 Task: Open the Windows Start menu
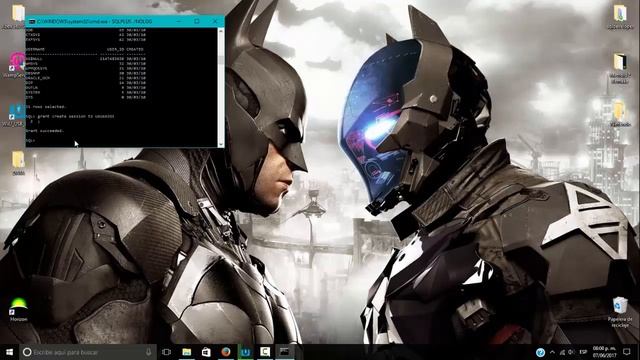[x=9, y=352]
